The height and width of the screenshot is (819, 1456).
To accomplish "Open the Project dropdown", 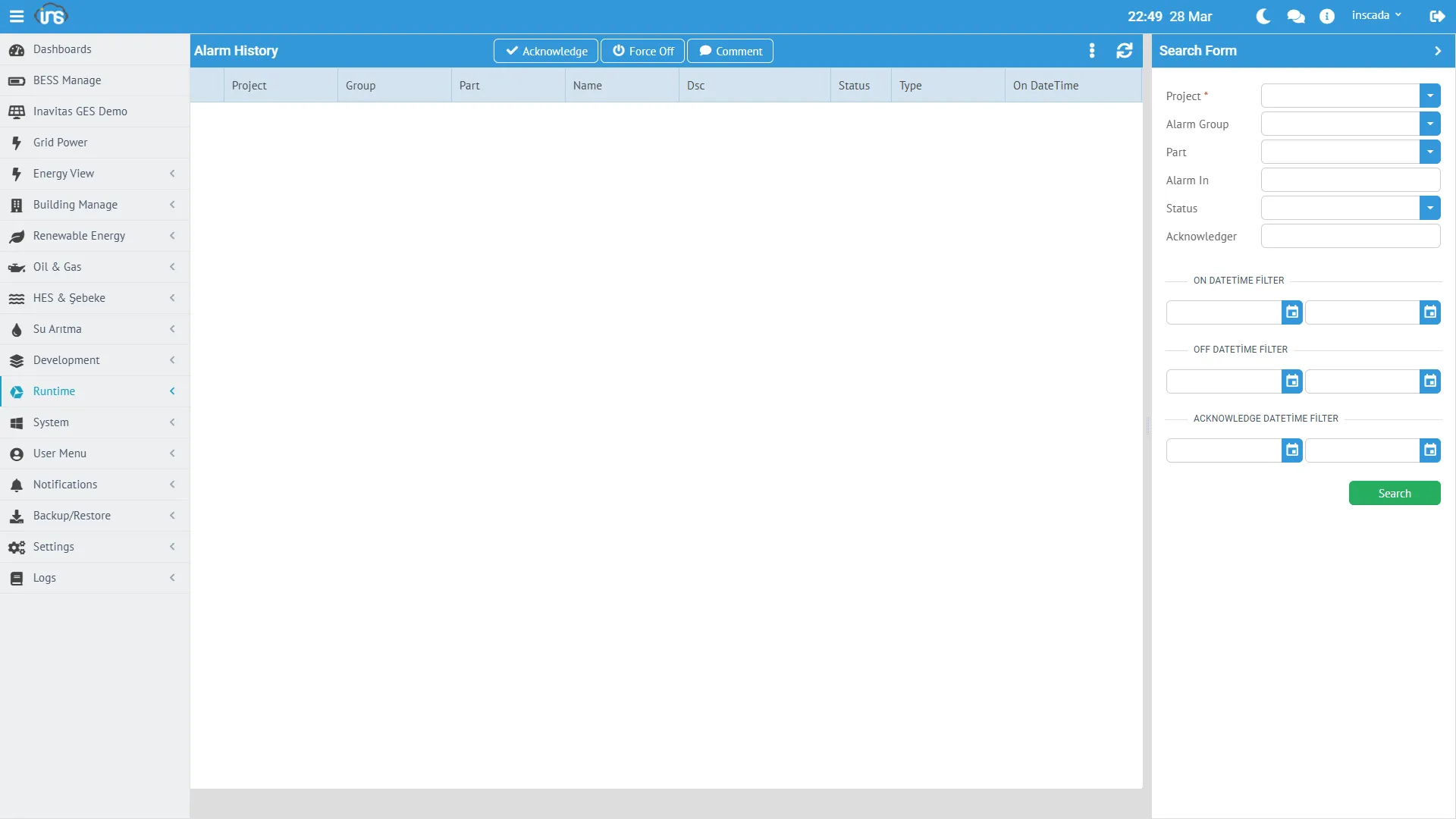I will pyautogui.click(x=1429, y=96).
